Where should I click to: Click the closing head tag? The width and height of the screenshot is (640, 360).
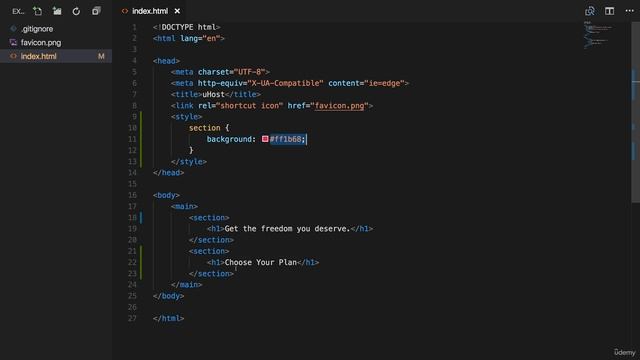pyautogui.click(x=169, y=173)
